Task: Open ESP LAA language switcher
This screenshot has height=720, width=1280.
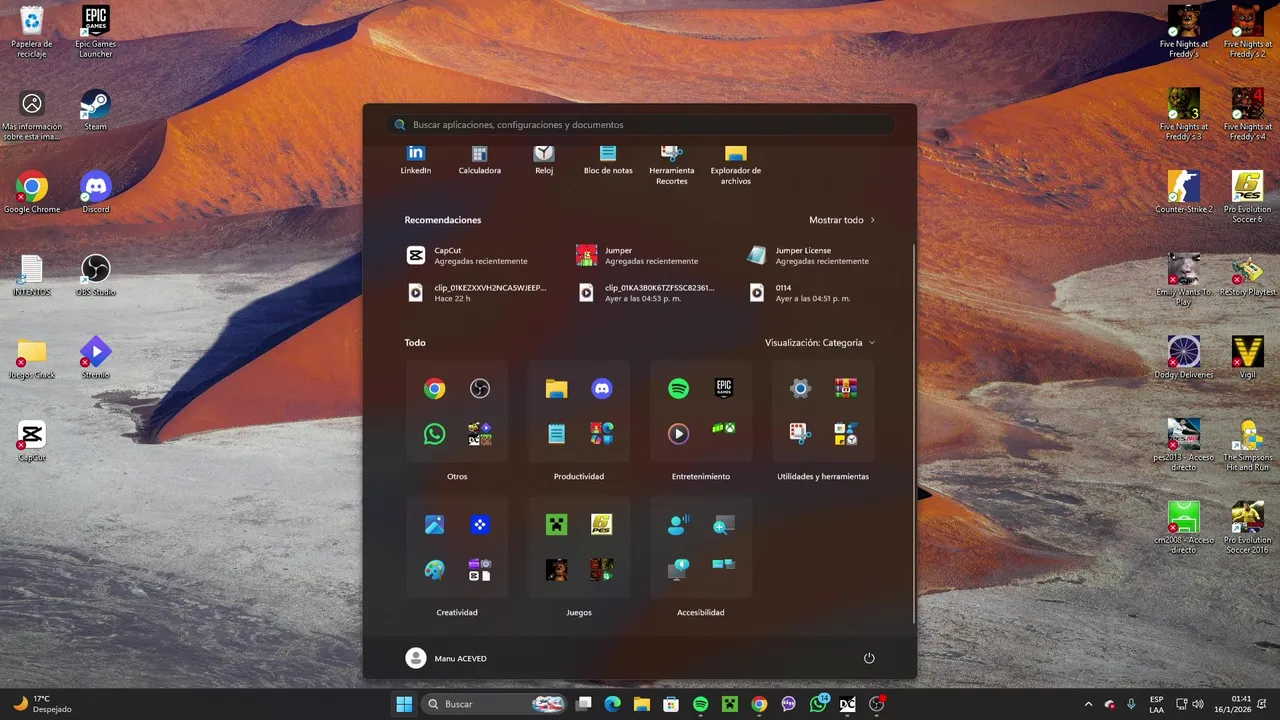Action: click(1156, 704)
